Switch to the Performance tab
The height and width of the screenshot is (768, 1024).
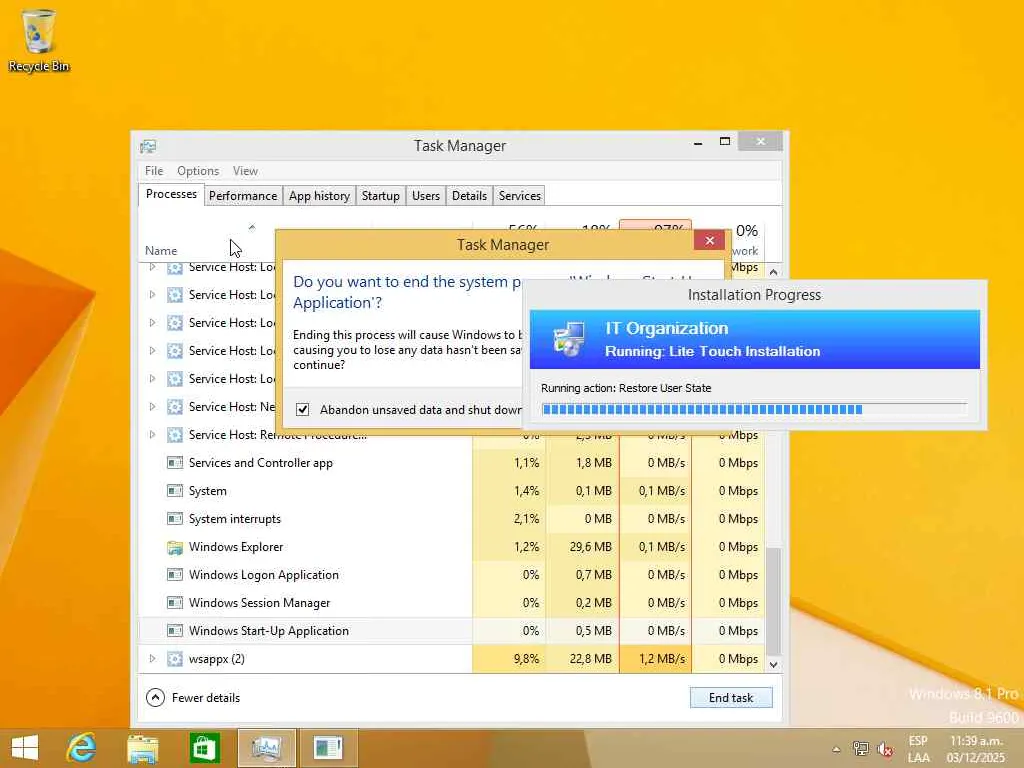pos(243,196)
